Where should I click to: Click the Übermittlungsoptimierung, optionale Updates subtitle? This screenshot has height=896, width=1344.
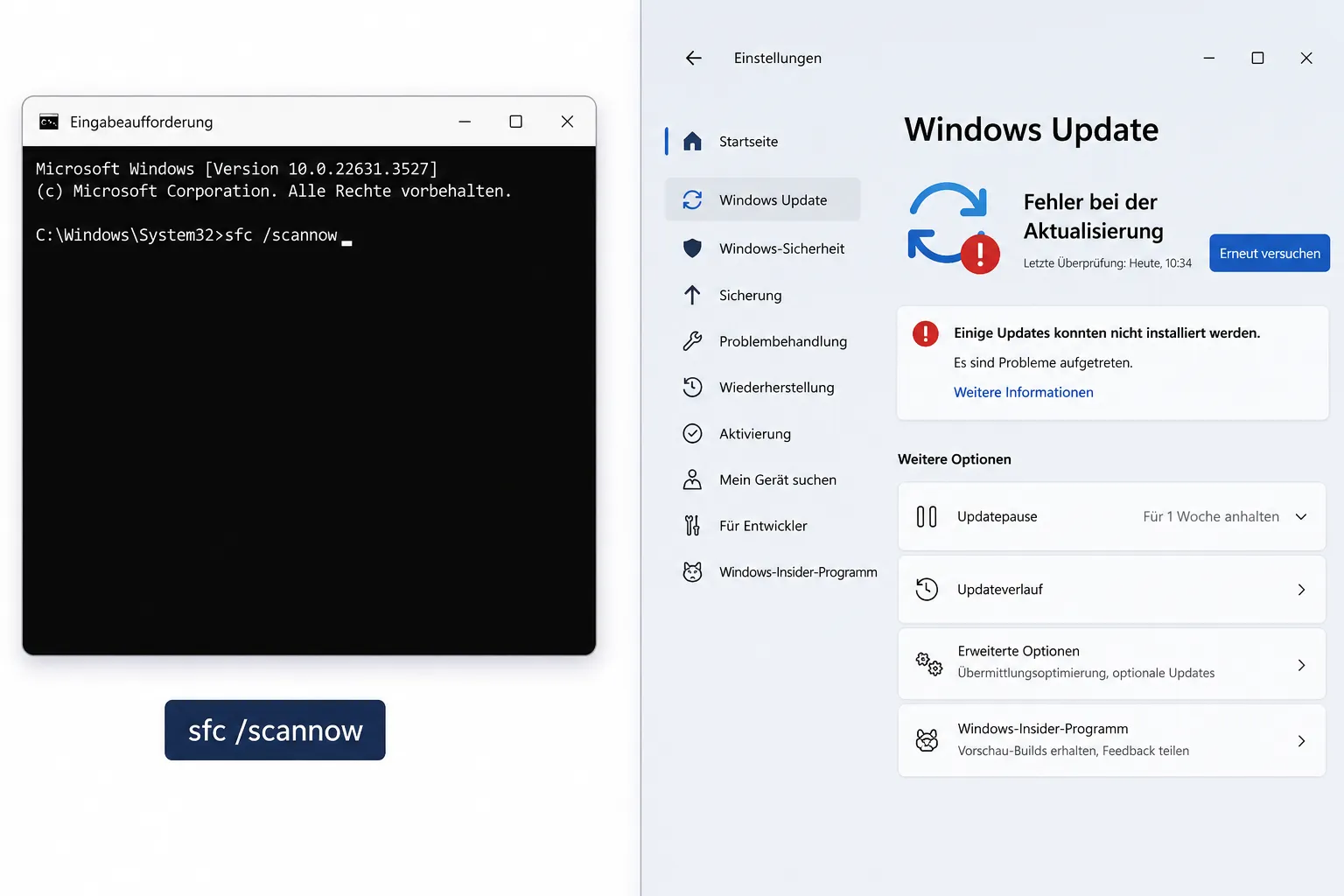pyautogui.click(x=1086, y=673)
